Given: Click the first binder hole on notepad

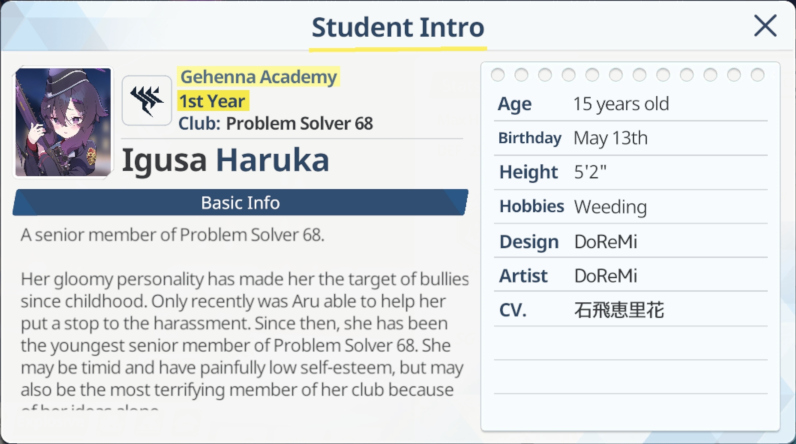Looking at the screenshot, I should click(498, 75).
